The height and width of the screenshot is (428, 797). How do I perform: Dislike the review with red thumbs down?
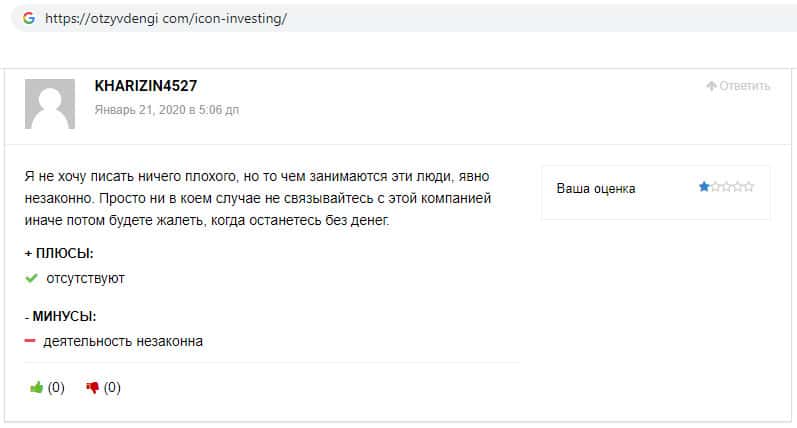click(x=93, y=388)
